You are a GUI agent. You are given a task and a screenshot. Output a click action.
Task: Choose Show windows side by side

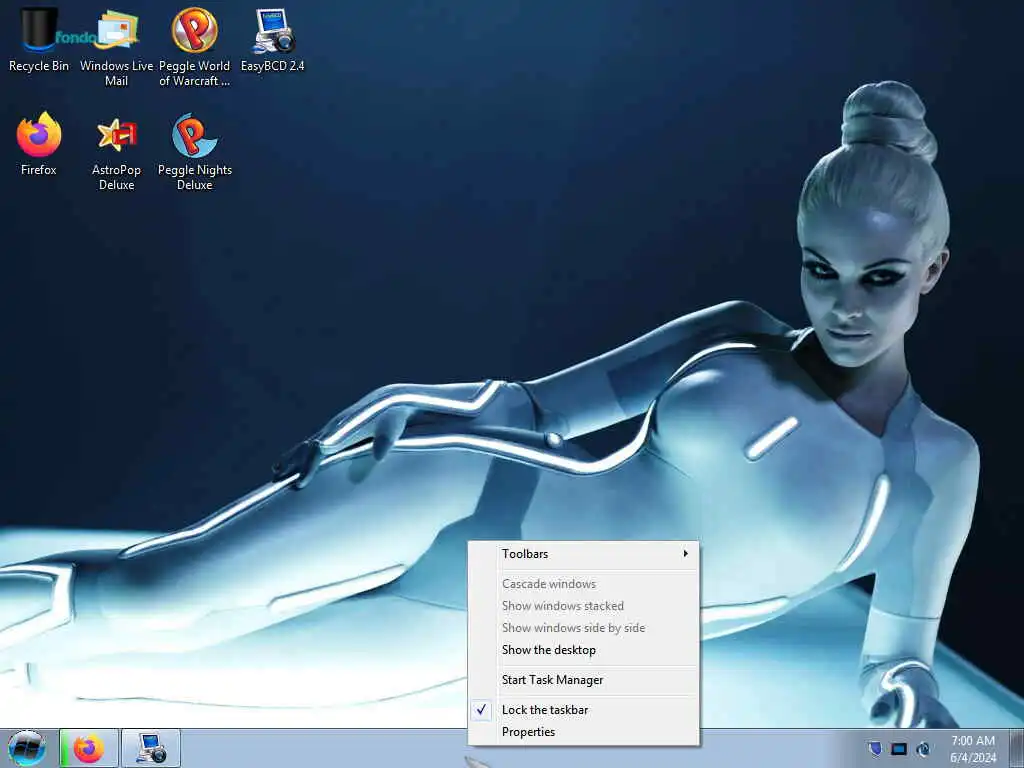click(584, 628)
